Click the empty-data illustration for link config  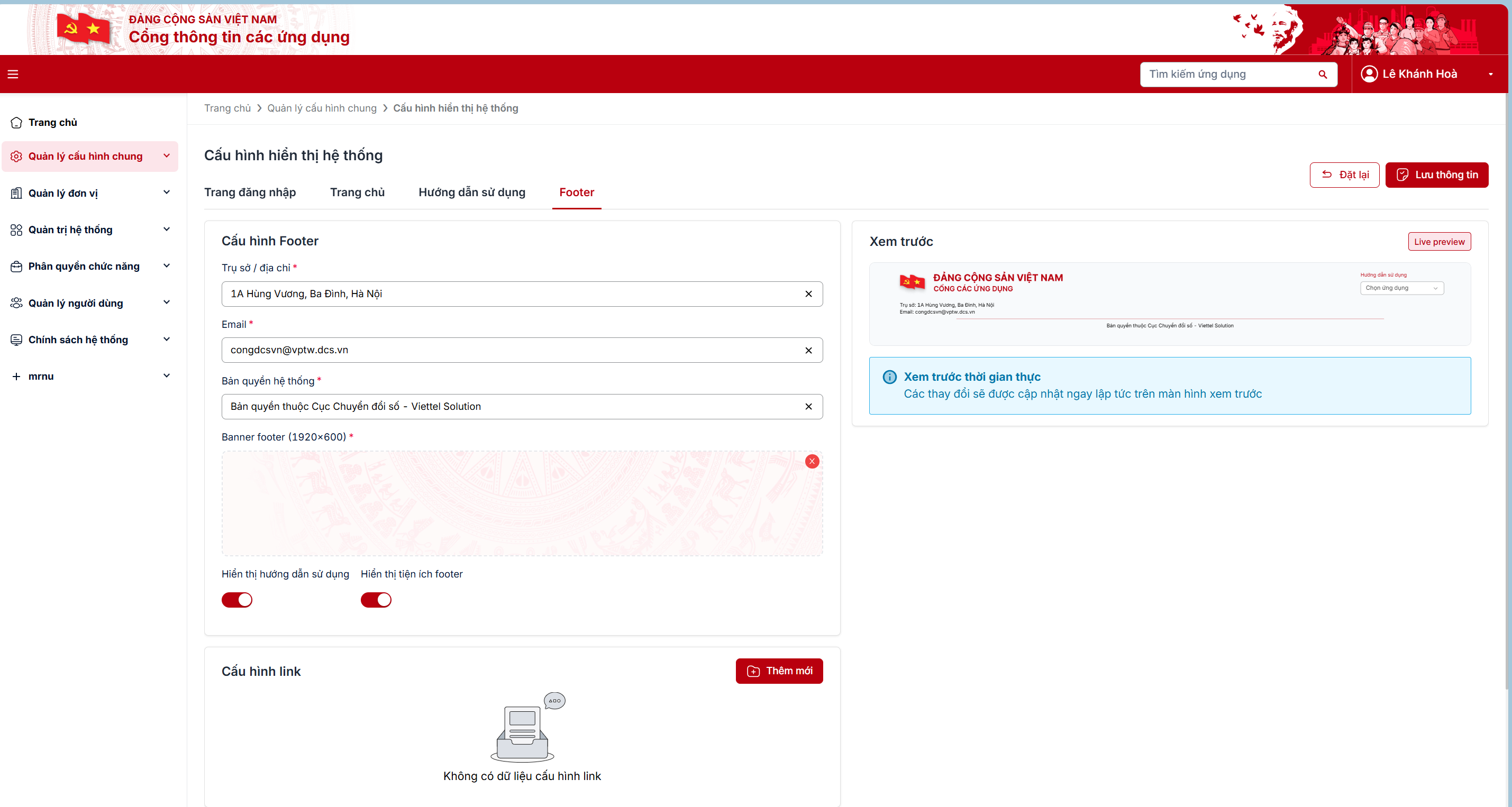pos(527,727)
